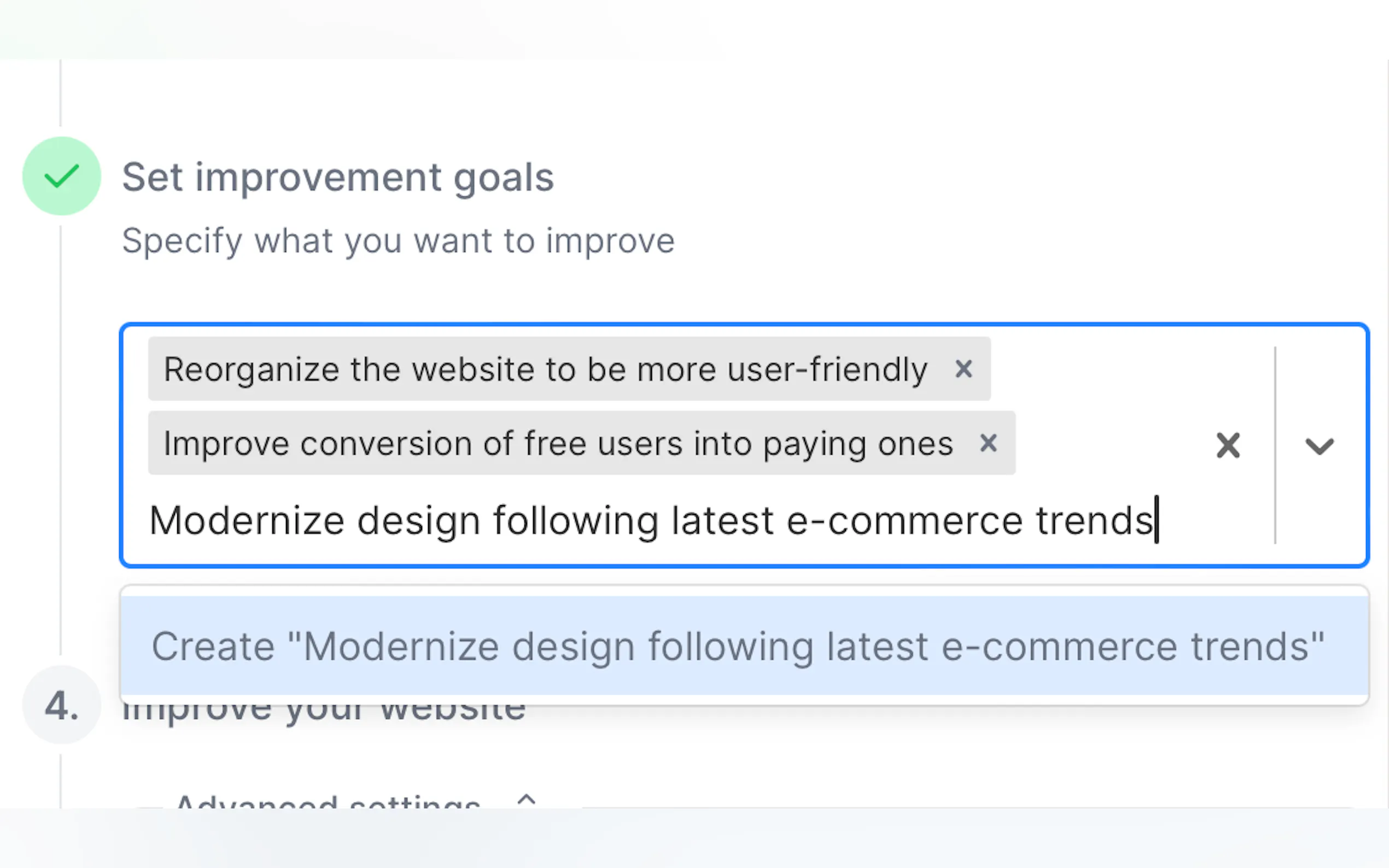Click empty area right of the typed goal text
Image resolution: width=1389 pixels, height=868 pixels.
[1212, 520]
